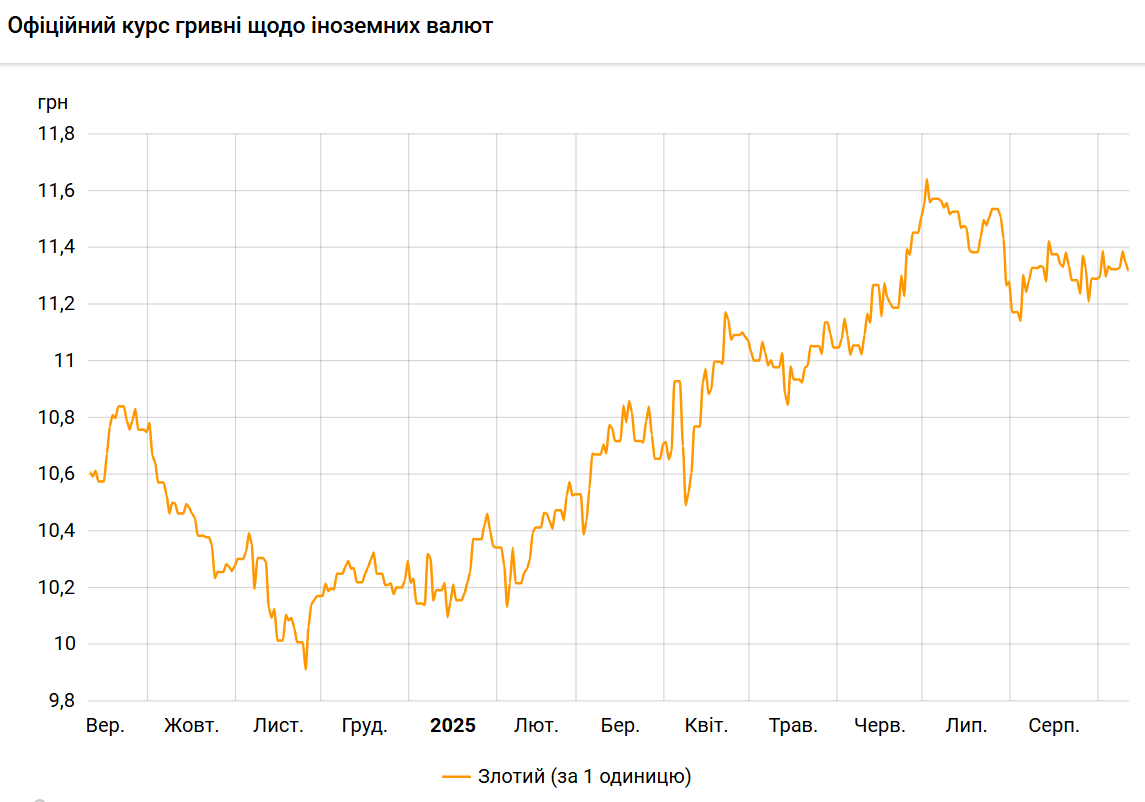Select the Вер. month label on axis

[106, 726]
